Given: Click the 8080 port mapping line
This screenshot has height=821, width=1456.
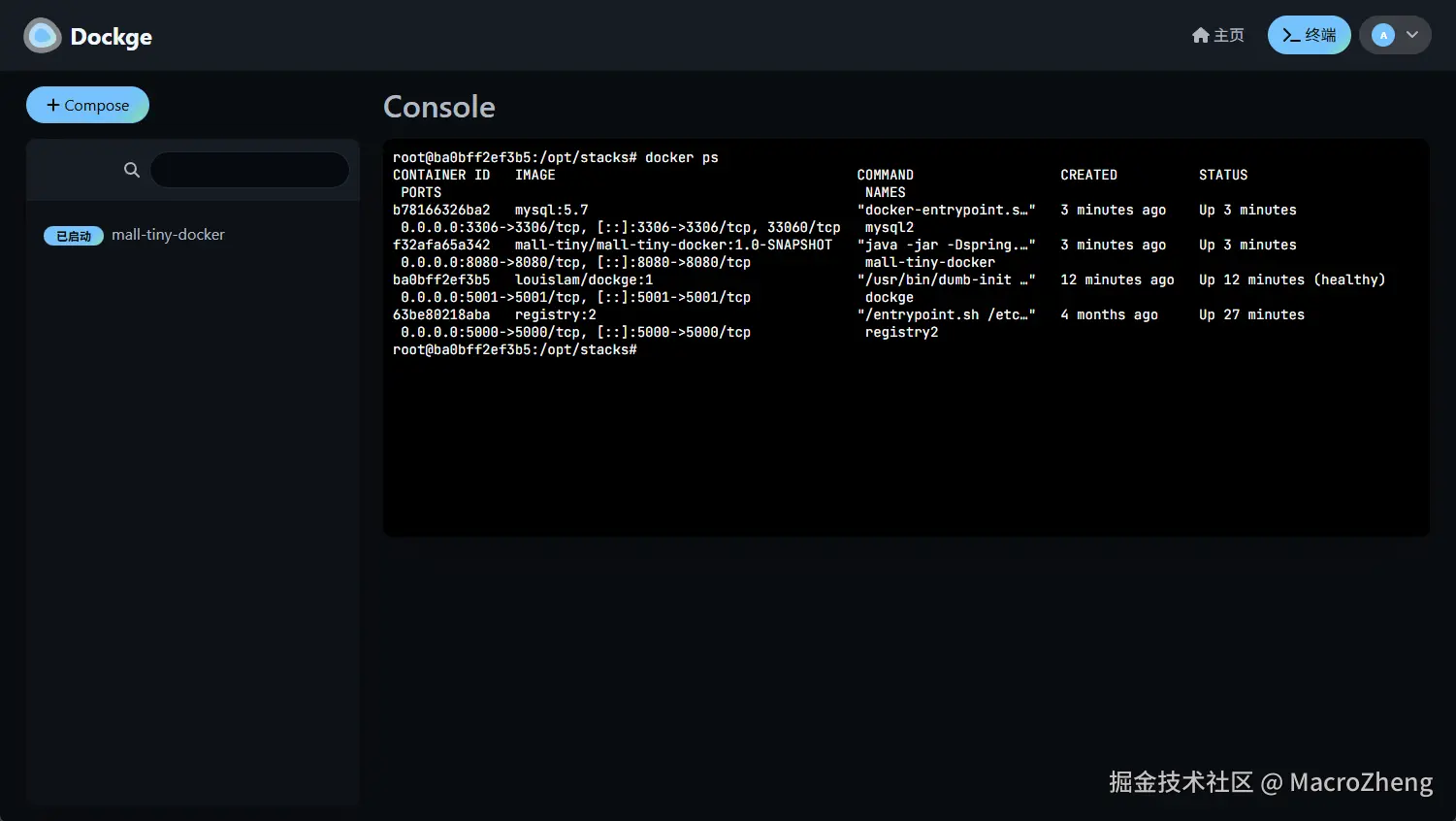Looking at the screenshot, I should pos(576,262).
